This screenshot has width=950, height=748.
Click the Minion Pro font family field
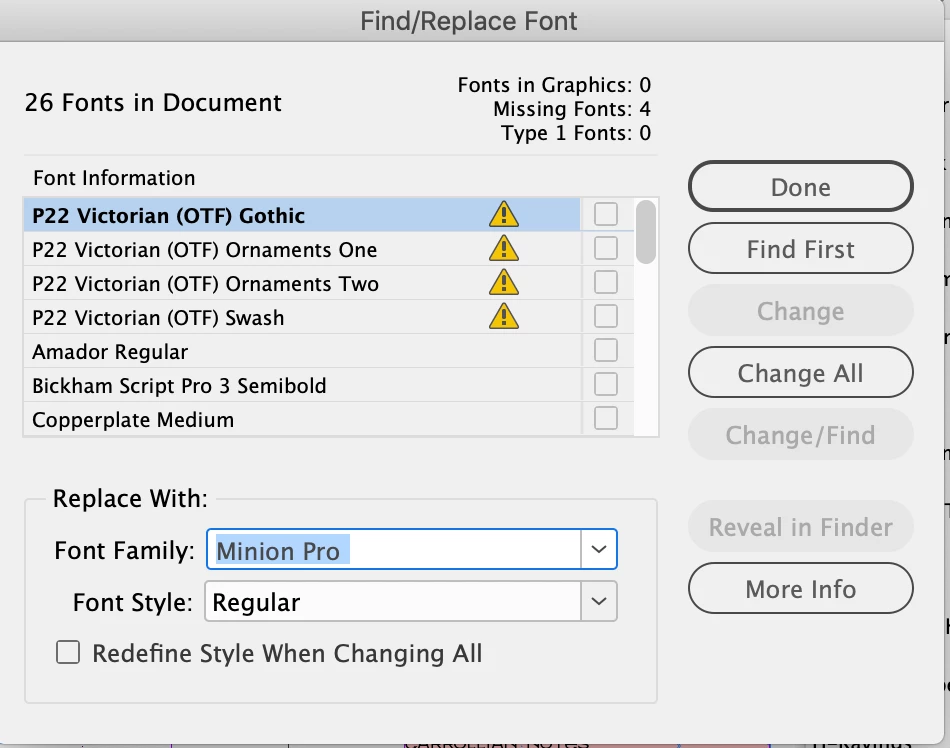394,549
